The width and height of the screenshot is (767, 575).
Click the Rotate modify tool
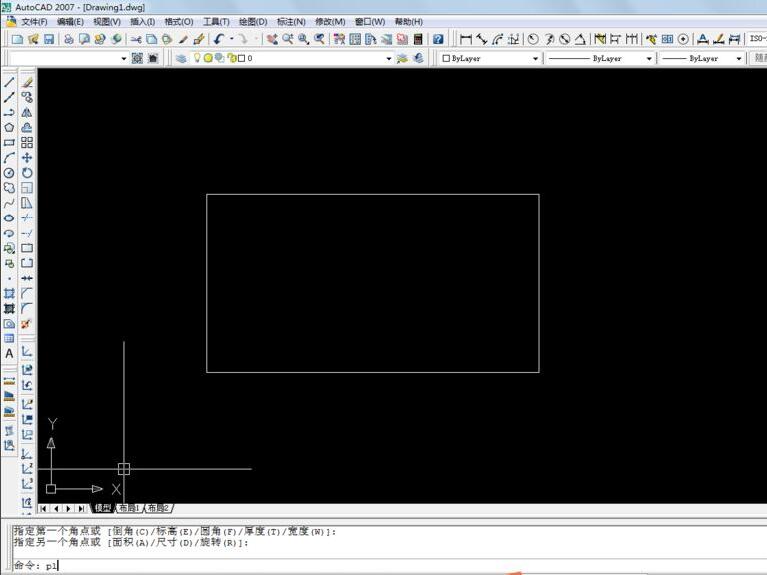(x=27, y=173)
